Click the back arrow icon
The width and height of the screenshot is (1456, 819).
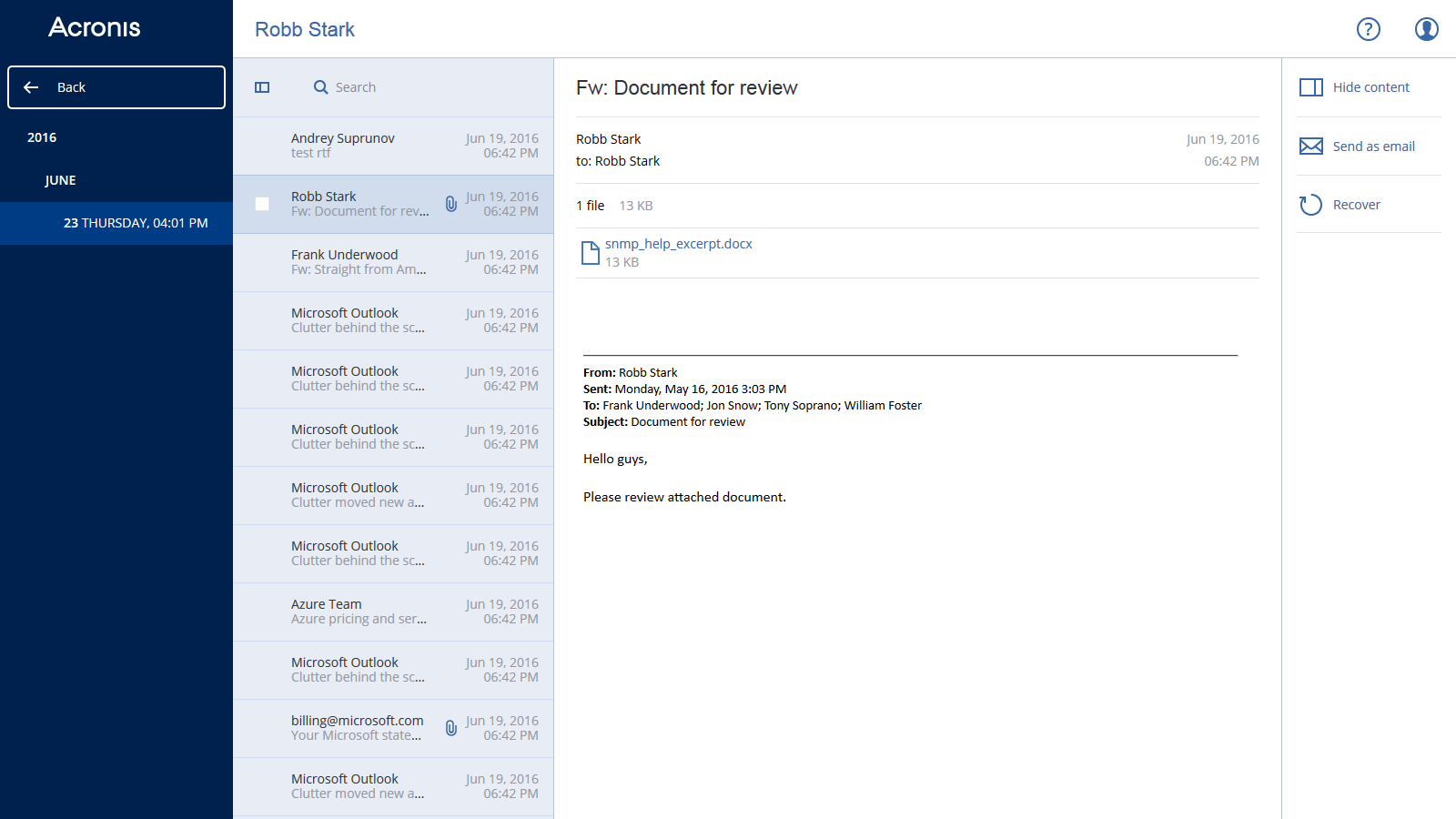31,87
